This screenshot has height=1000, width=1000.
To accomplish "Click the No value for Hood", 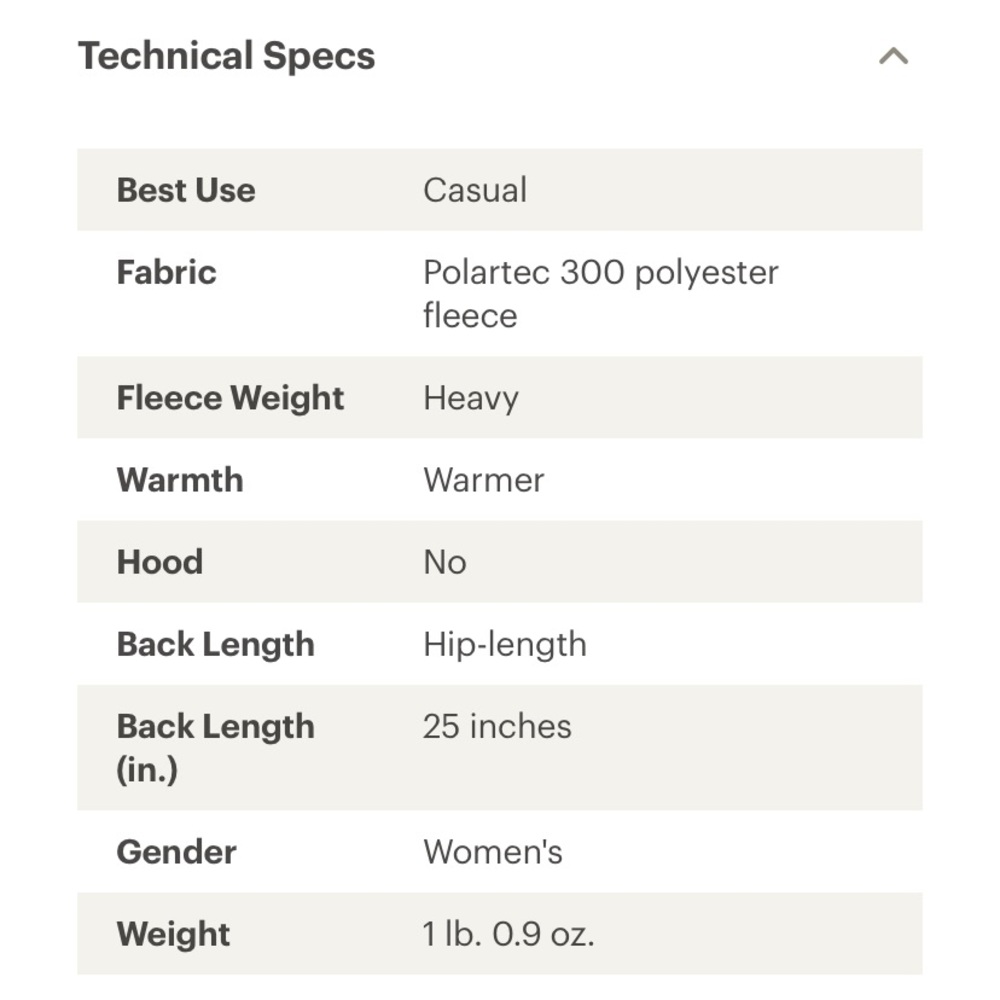I will (x=445, y=562).
